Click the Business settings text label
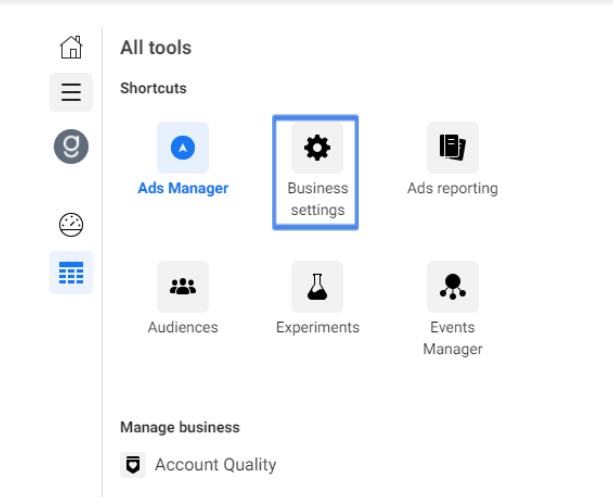 317,199
